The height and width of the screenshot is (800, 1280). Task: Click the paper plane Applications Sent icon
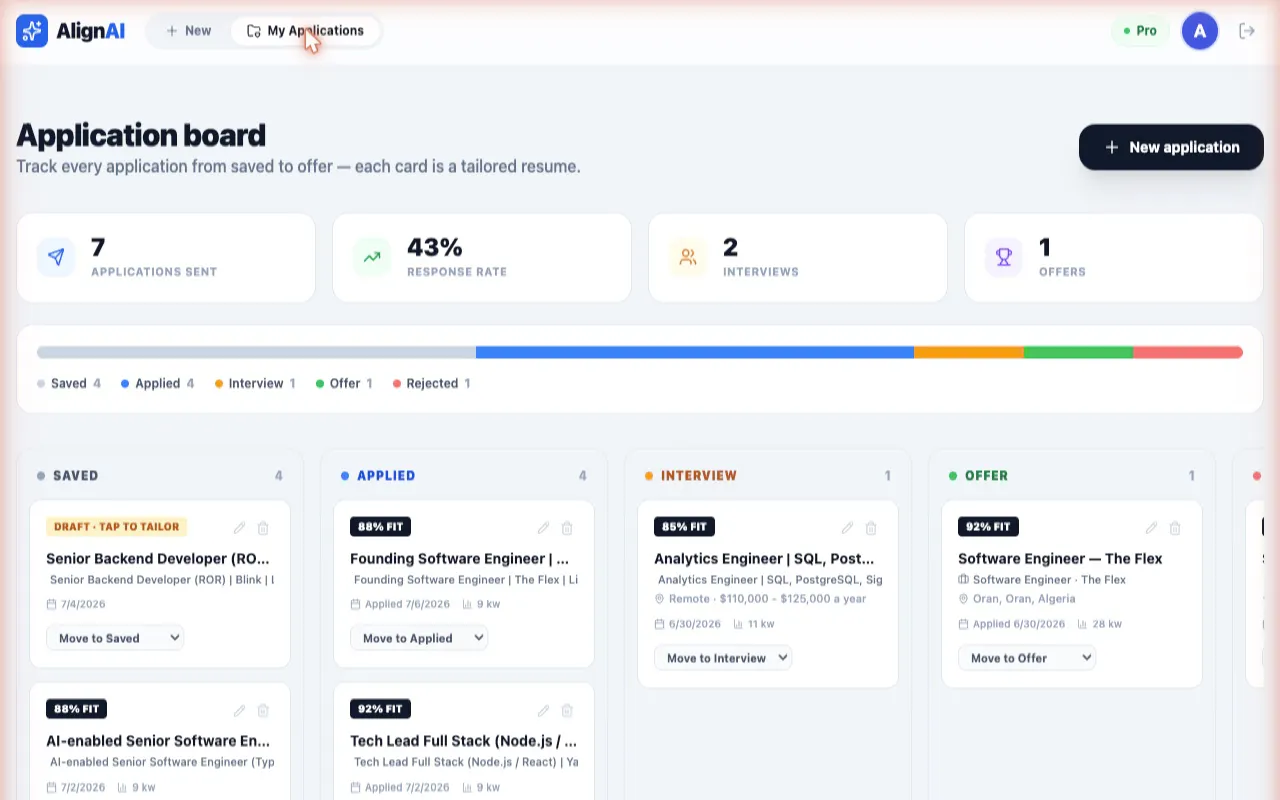(x=56, y=257)
